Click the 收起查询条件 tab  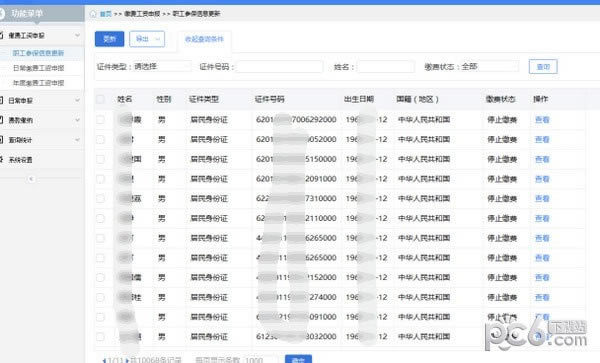pyautogui.click(x=204, y=39)
